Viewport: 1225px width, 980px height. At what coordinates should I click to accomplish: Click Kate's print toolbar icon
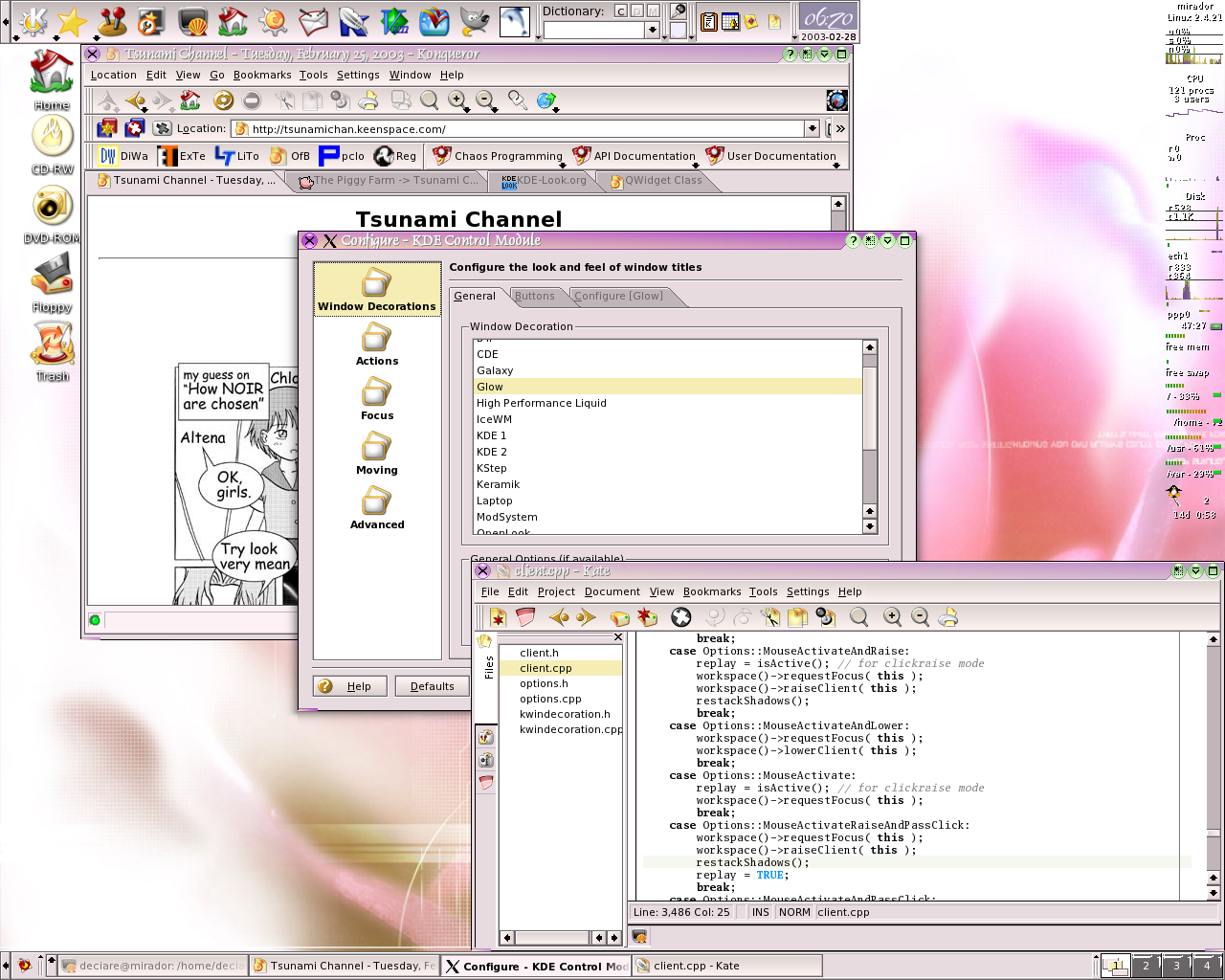tap(947, 617)
